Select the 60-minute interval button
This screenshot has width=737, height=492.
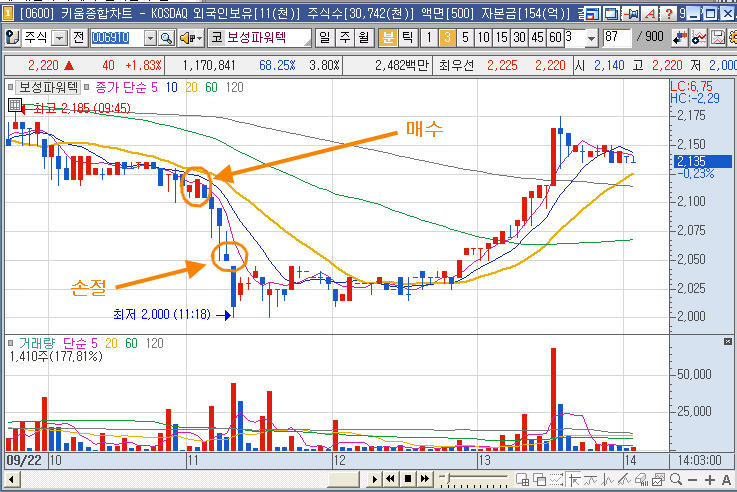tap(555, 38)
